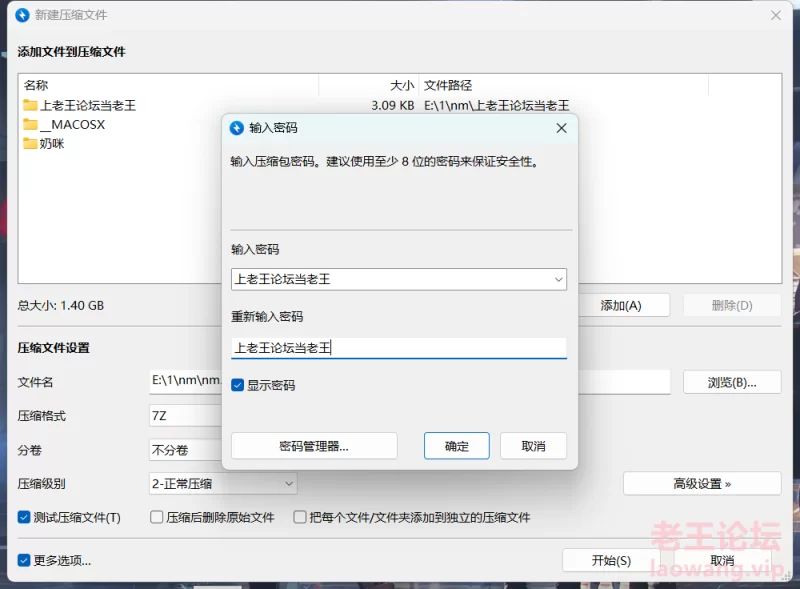Open the 分卷 不分卷 combo box

click(185, 450)
